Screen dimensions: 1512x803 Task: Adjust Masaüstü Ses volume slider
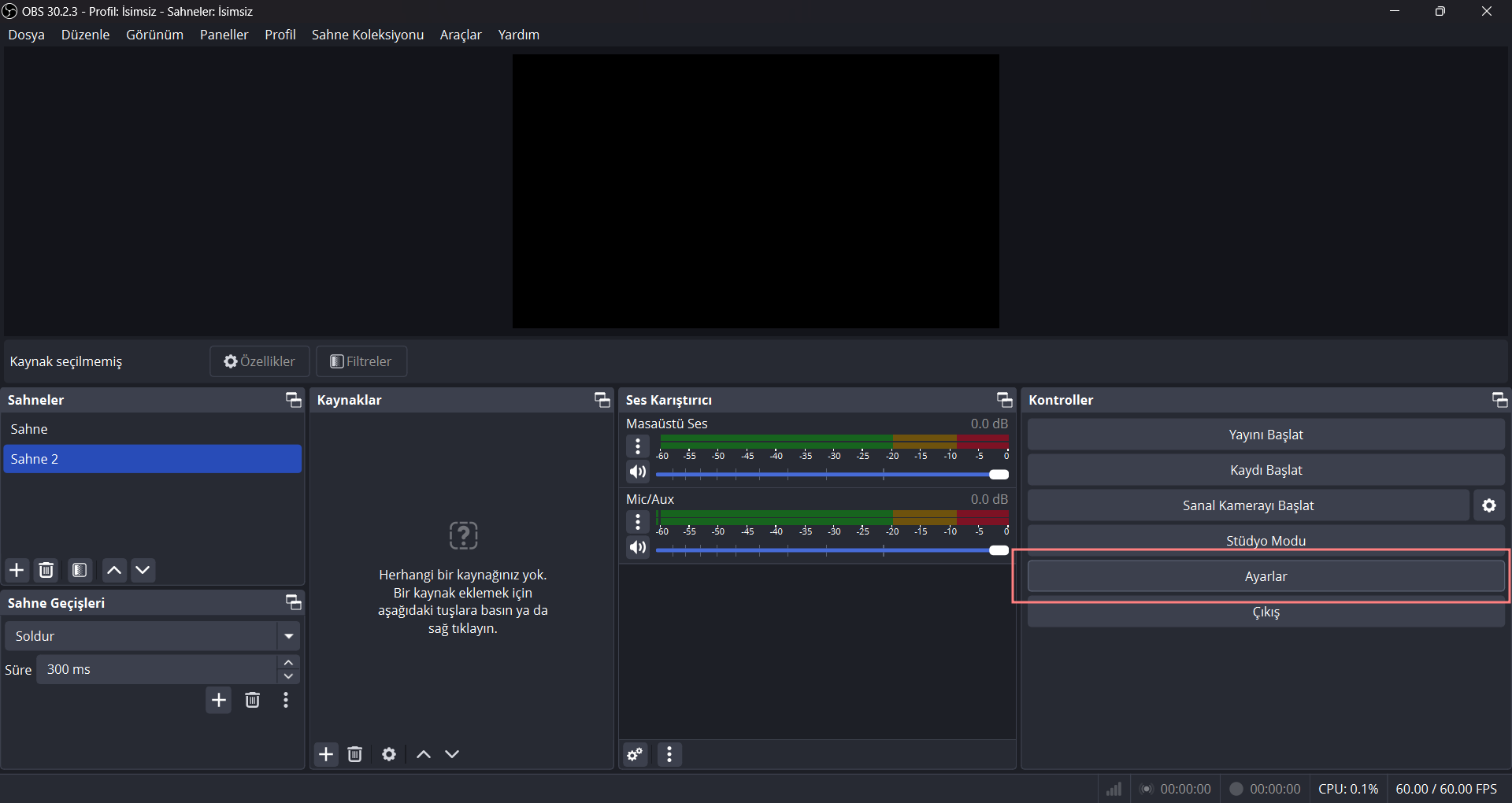(832, 474)
